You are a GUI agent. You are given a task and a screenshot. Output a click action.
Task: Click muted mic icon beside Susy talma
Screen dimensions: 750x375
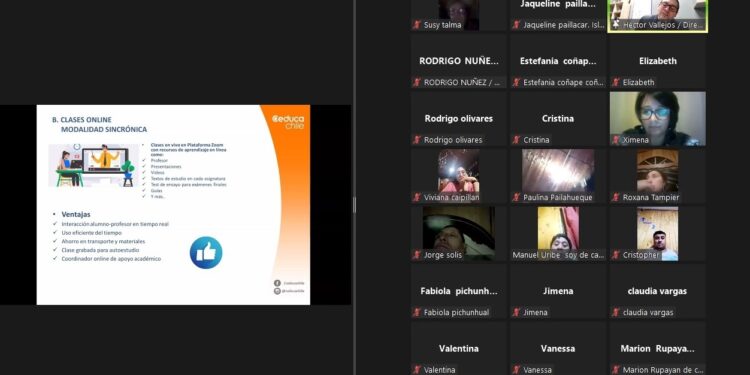coord(417,25)
